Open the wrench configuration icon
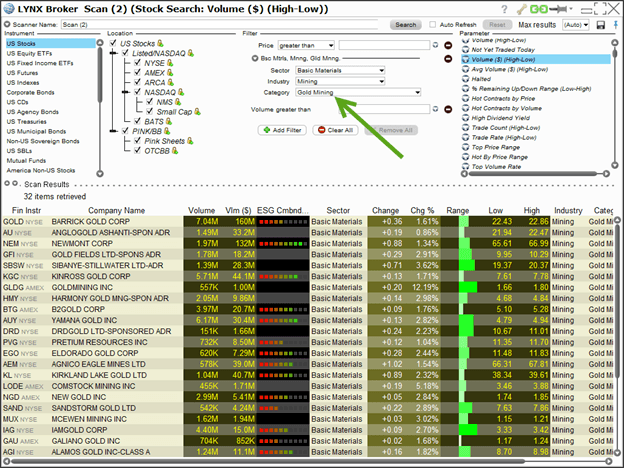The width and height of the screenshot is (624, 468). 522,9
